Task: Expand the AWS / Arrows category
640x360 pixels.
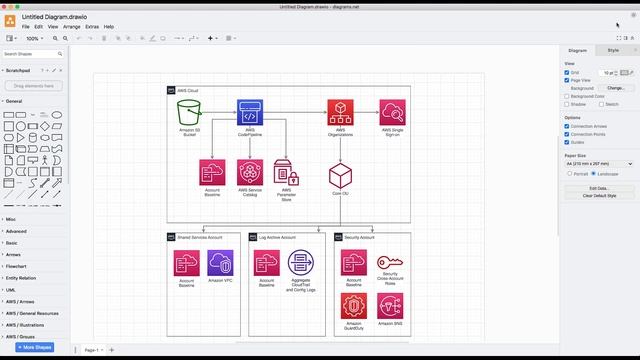Action: (x=20, y=302)
